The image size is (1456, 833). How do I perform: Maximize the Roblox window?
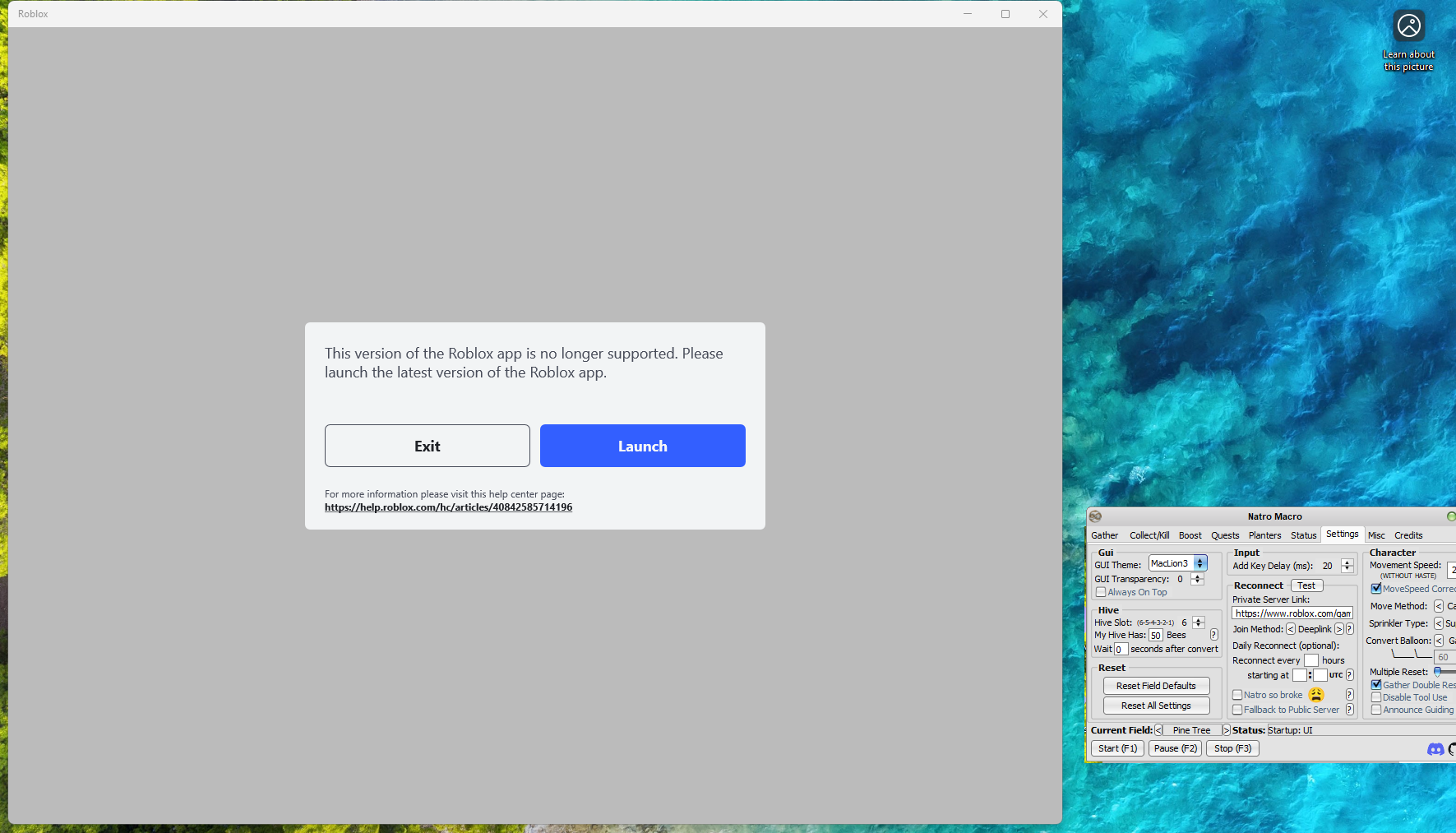coord(1005,14)
